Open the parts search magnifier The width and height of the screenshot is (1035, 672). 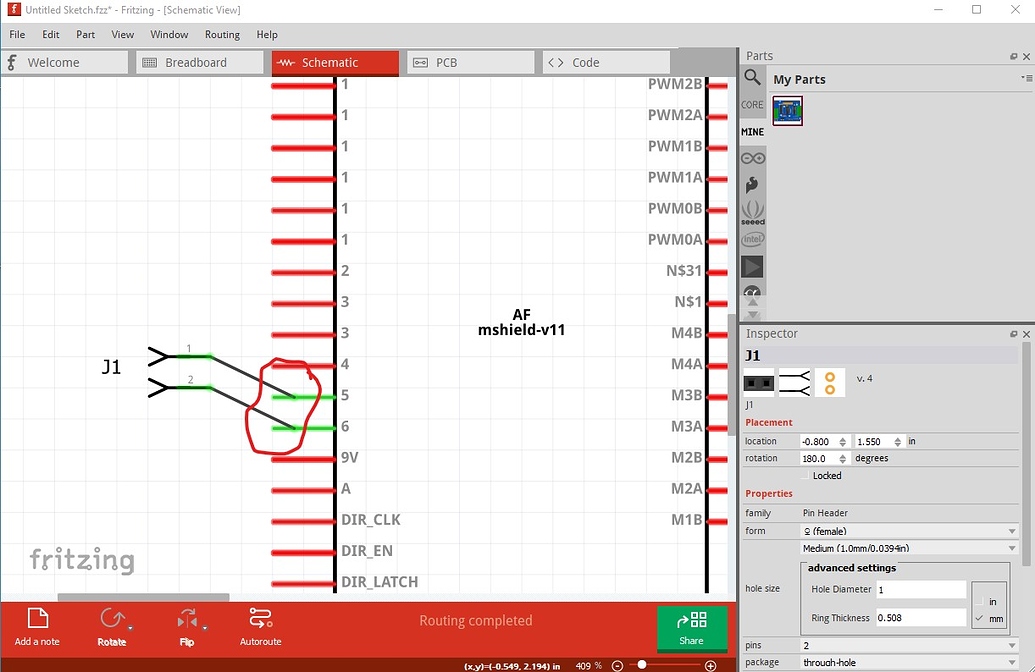(x=752, y=77)
